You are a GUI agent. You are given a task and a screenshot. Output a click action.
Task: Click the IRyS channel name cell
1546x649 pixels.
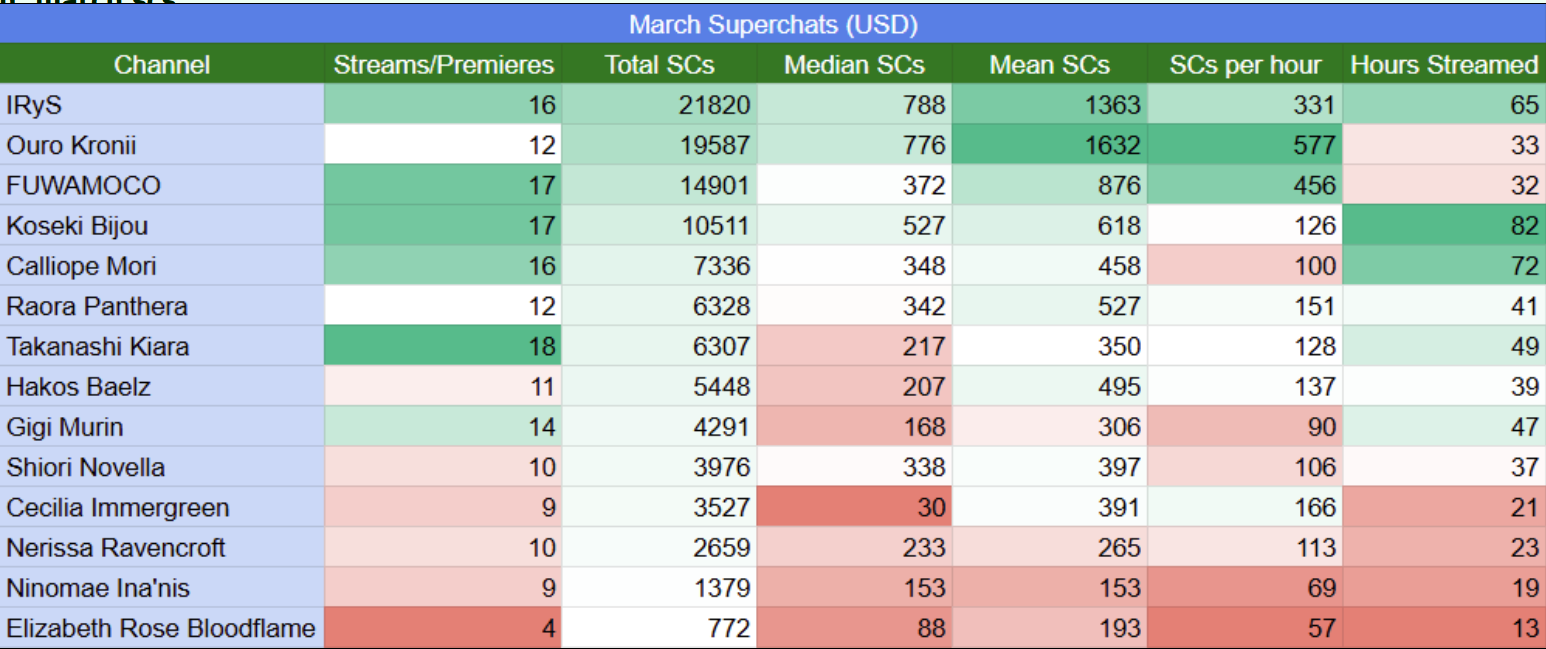(162, 105)
